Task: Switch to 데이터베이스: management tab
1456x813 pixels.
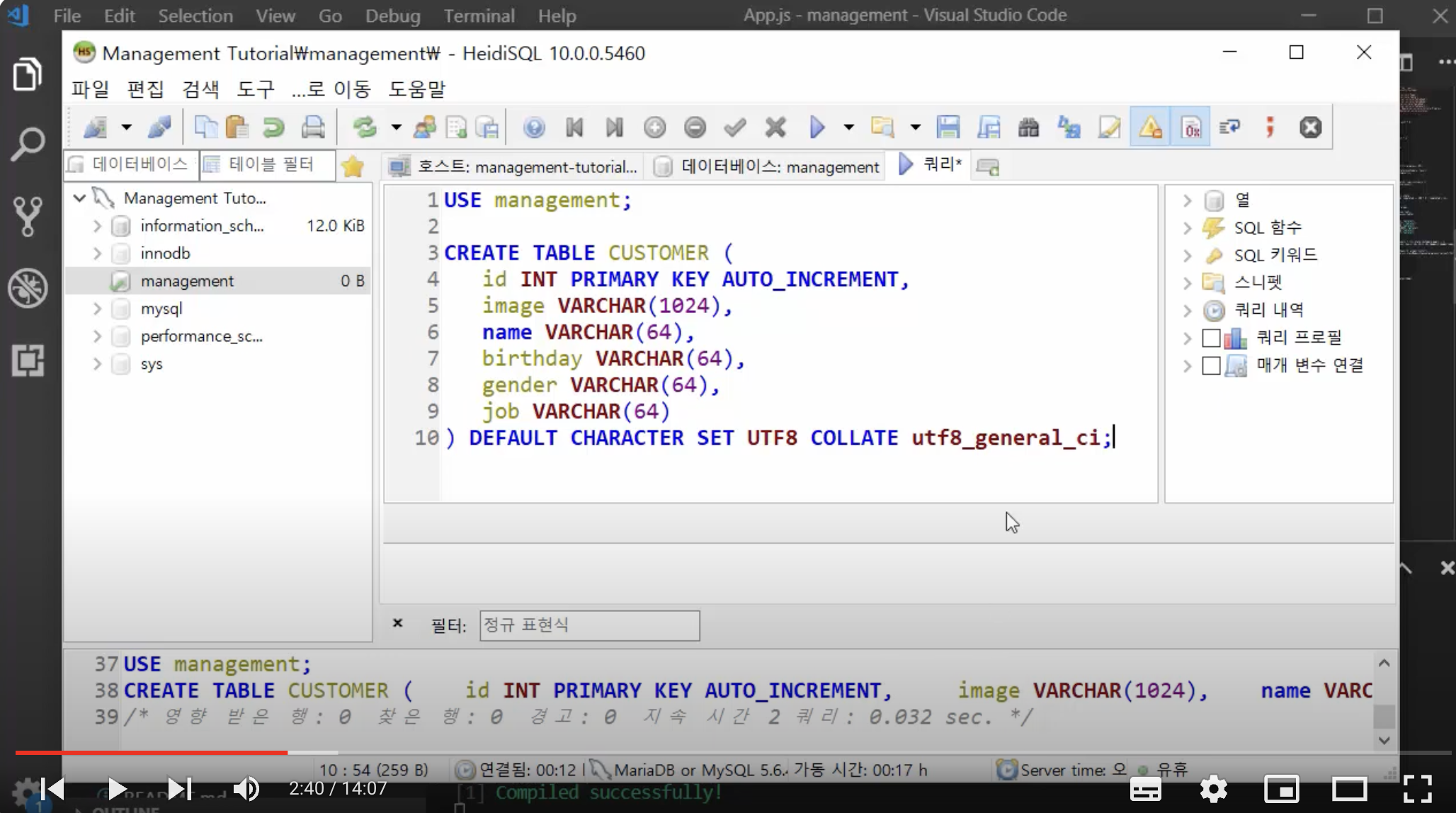Action: pyautogui.click(x=768, y=167)
